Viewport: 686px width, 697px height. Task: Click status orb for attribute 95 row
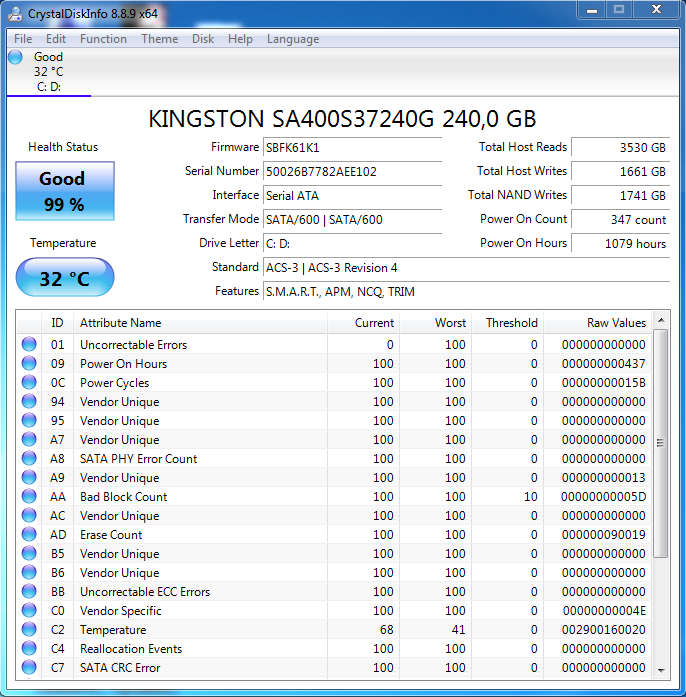(x=29, y=421)
